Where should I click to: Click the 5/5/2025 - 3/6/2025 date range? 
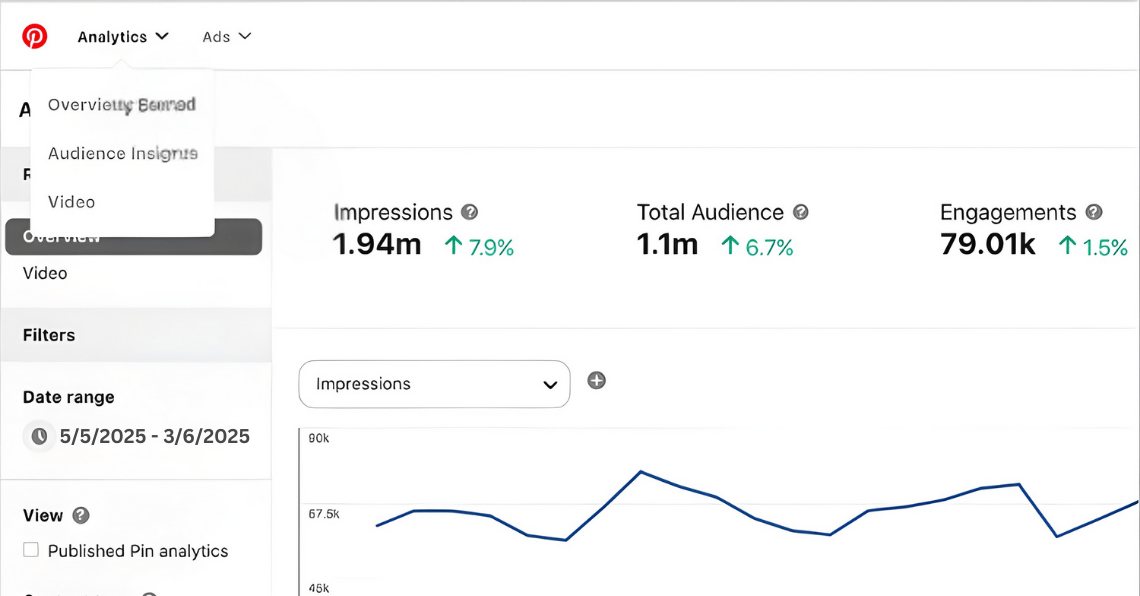(x=155, y=436)
